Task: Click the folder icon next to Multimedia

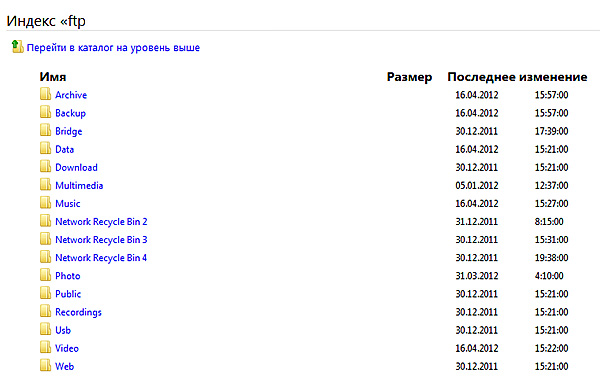Action: click(x=46, y=185)
